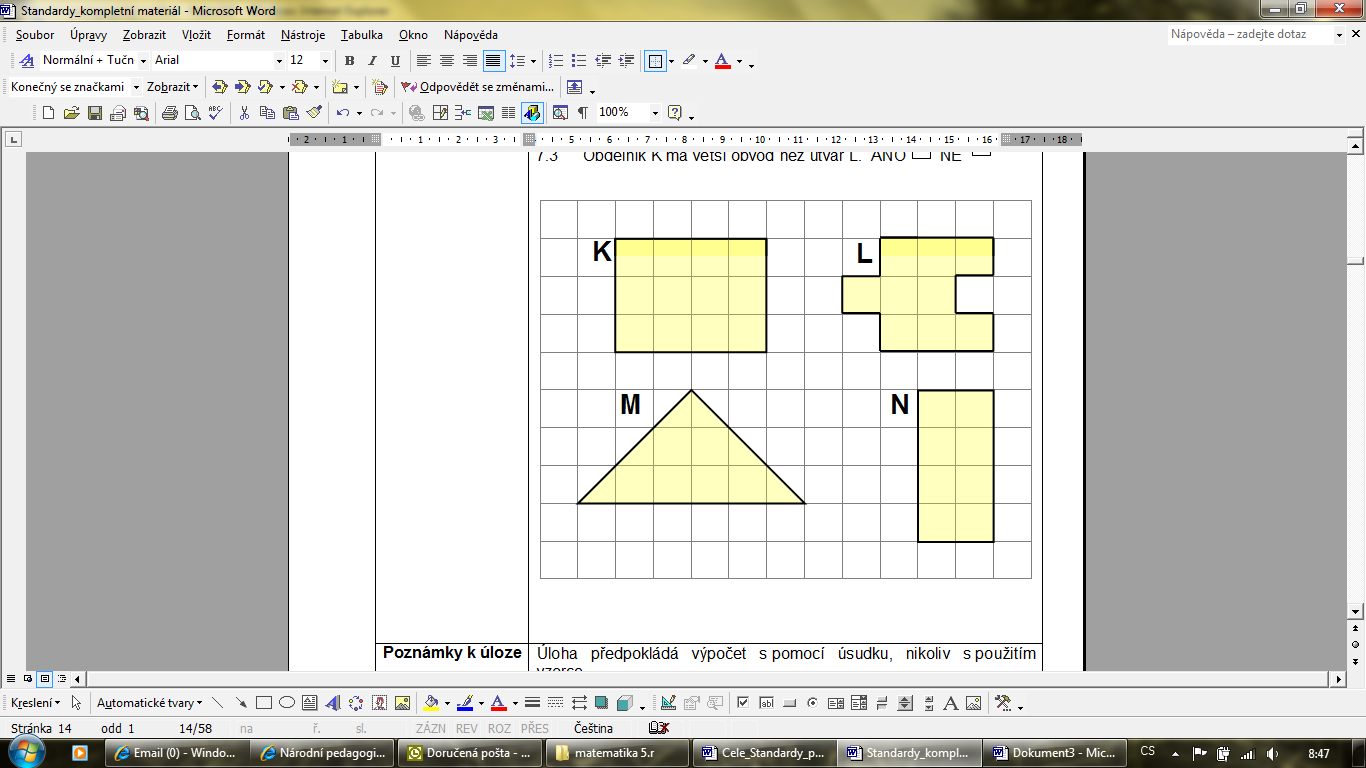1366x768 pixels.
Task: Open the Formát menu
Action: [246, 35]
